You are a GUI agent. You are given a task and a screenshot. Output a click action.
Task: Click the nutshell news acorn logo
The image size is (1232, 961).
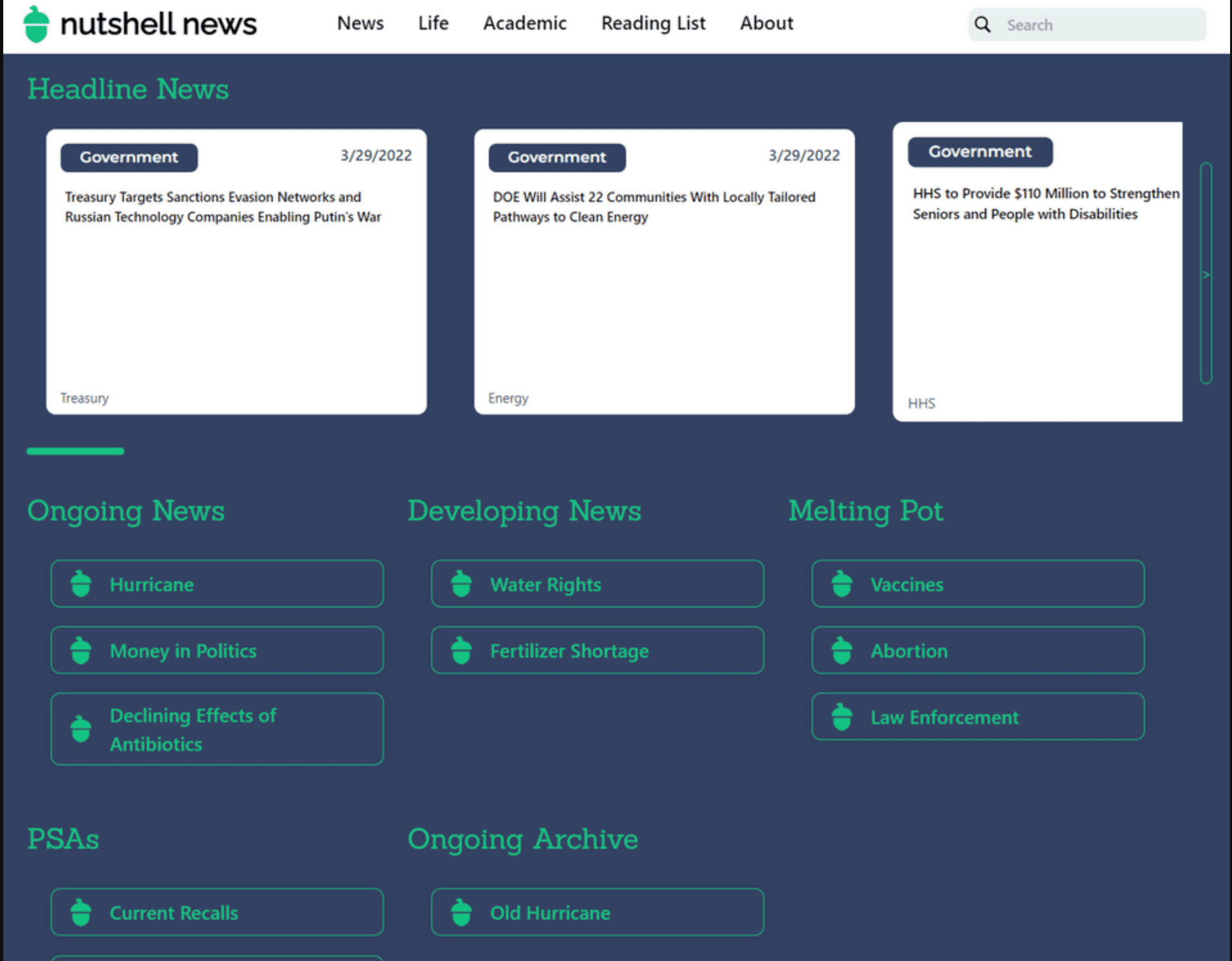pyautogui.click(x=37, y=24)
